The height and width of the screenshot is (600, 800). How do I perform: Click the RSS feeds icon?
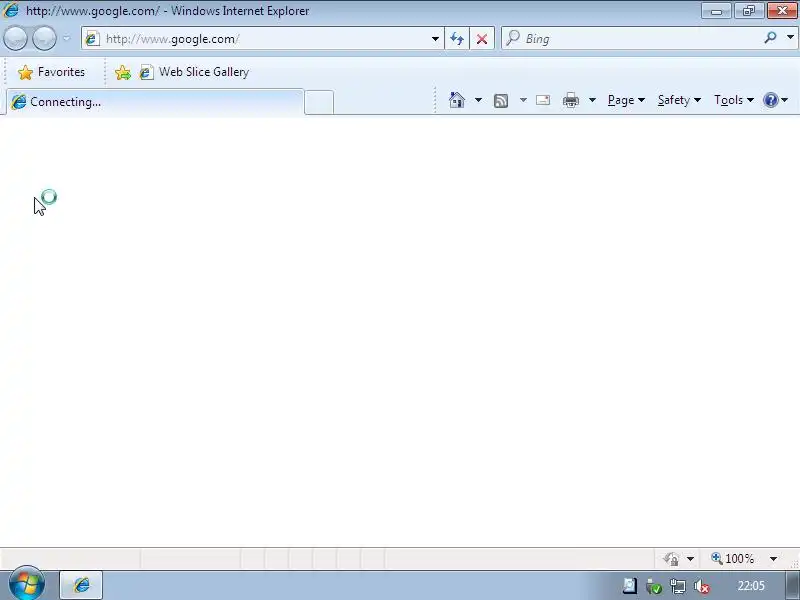501,101
